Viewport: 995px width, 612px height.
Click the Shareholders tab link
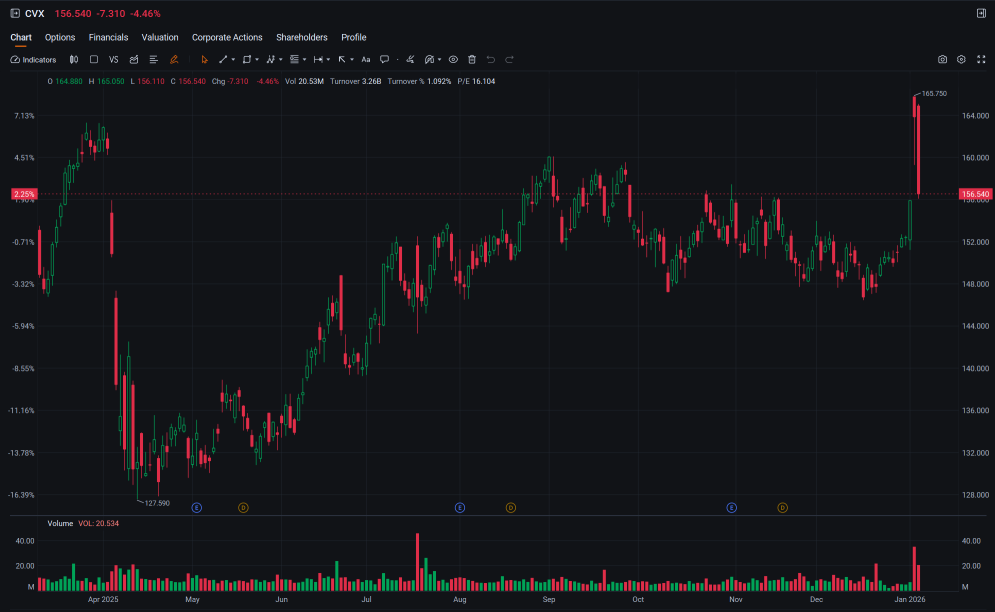301,37
